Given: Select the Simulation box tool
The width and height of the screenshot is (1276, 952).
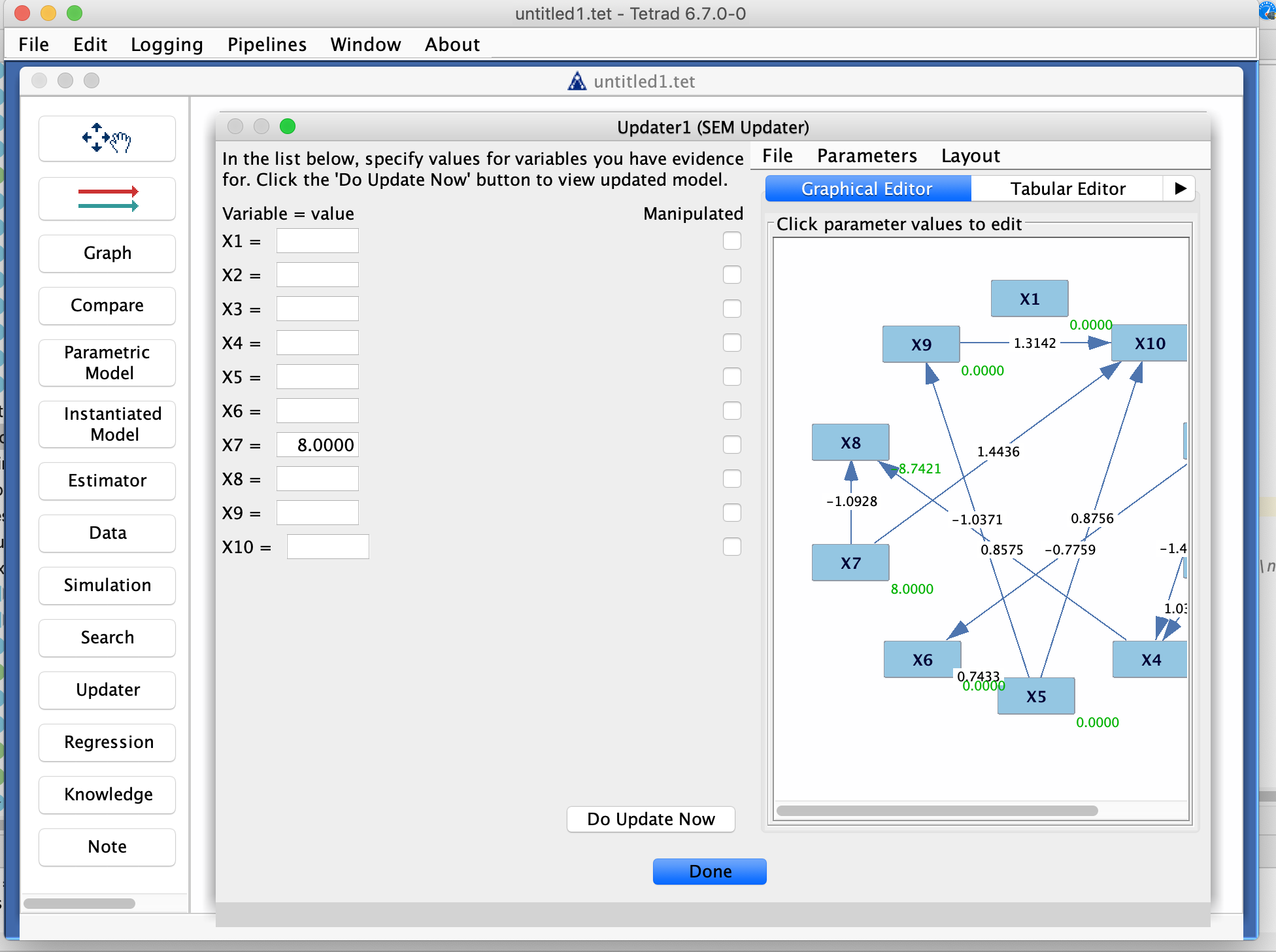Looking at the screenshot, I should 107,585.
